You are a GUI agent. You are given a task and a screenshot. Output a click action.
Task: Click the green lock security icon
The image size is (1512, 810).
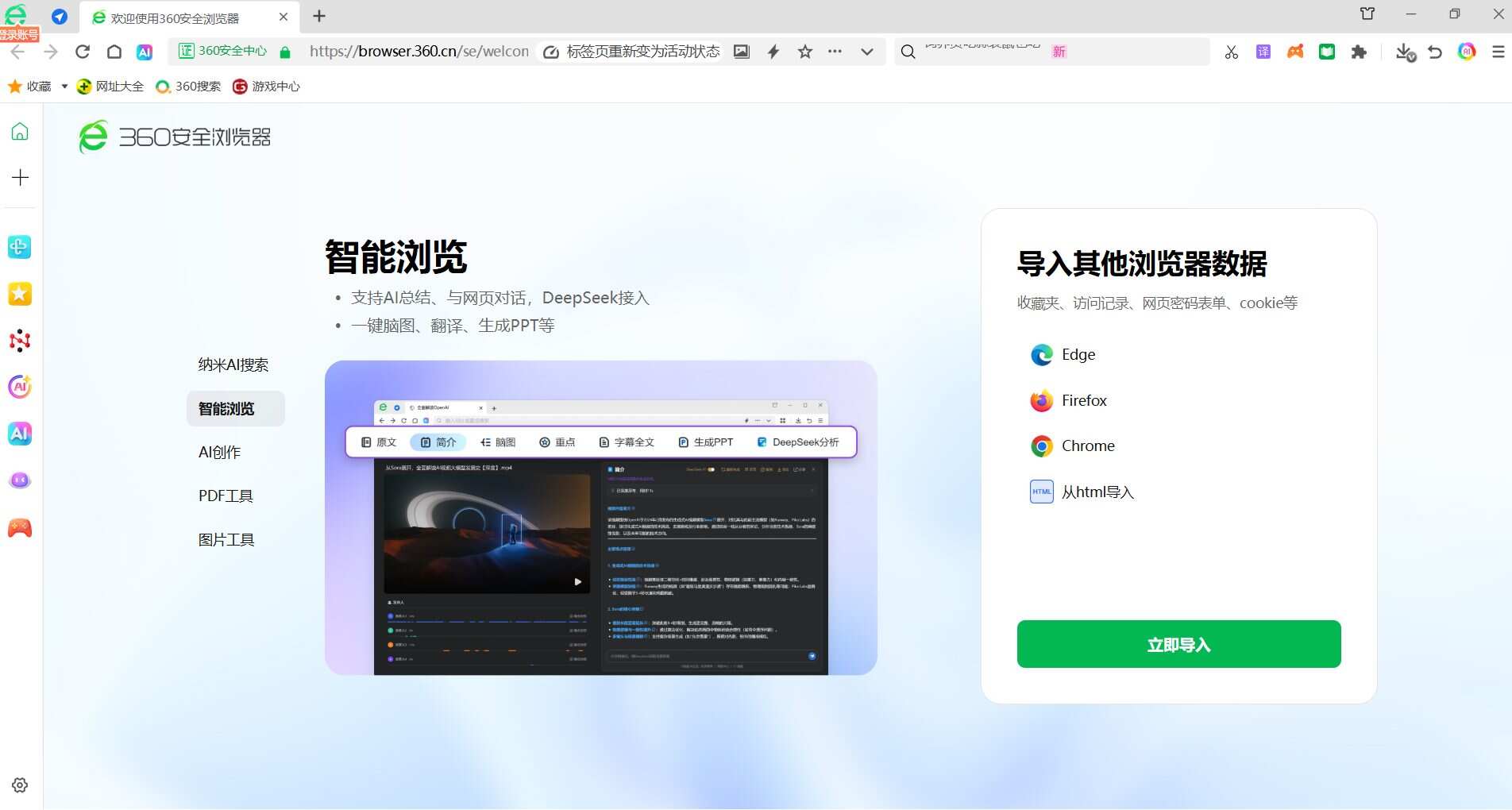coord(285,52)
